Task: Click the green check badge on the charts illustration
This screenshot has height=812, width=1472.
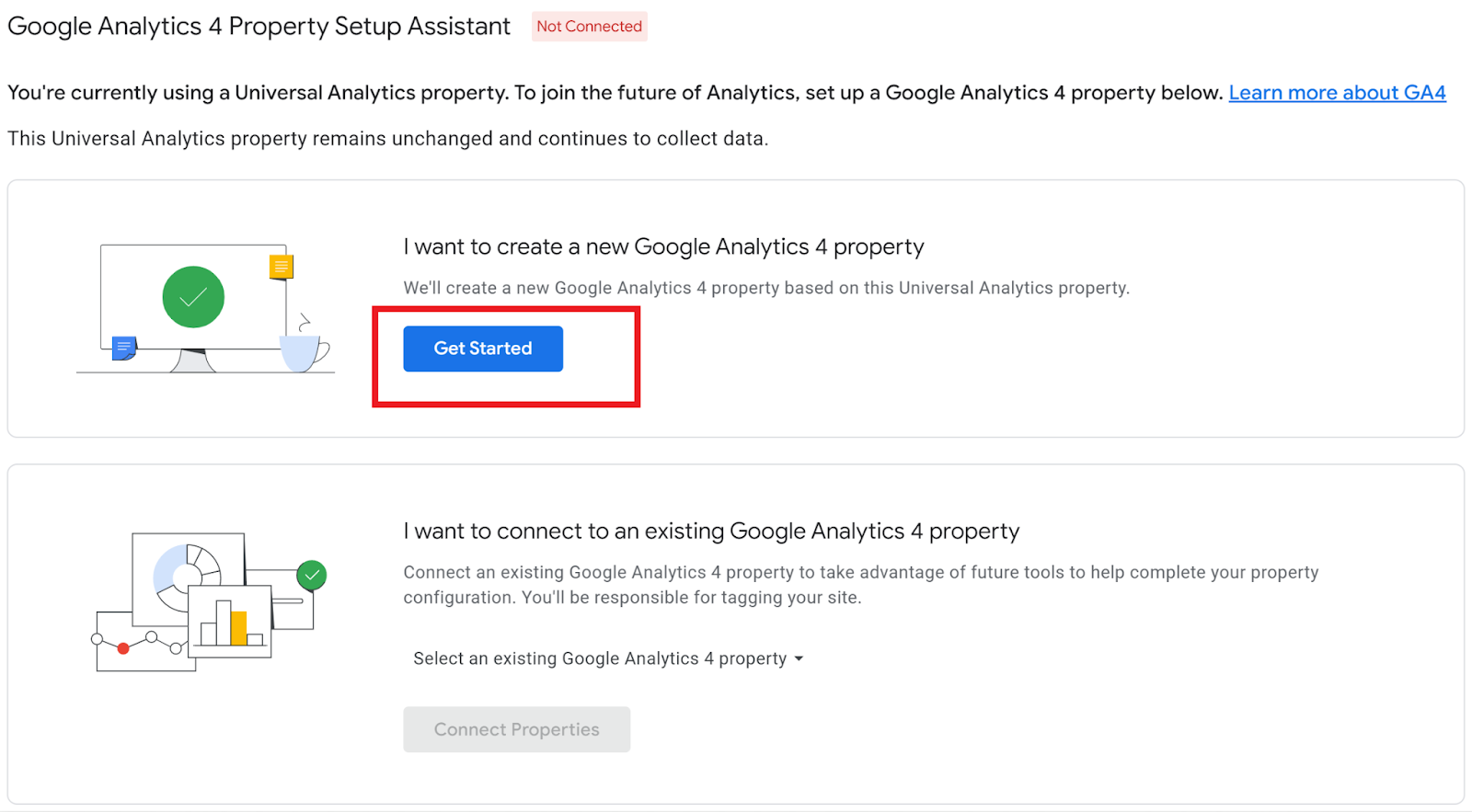Action: (x=311, y=574)
